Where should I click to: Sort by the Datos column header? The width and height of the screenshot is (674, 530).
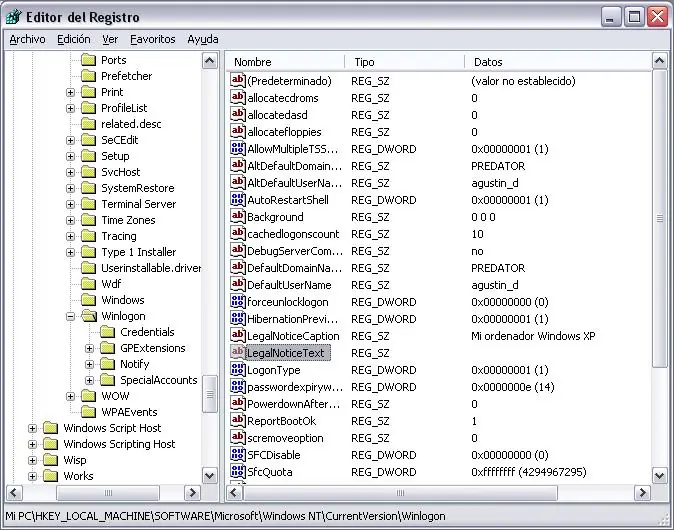558,62
